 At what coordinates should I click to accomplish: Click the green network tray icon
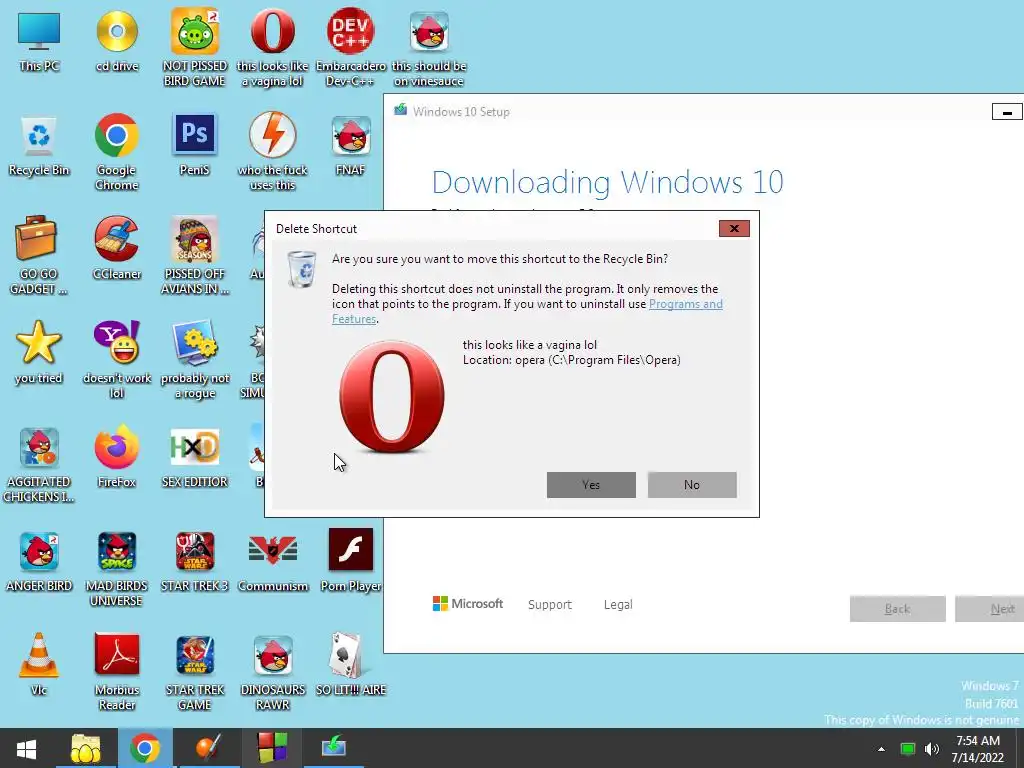(x=908, y=749)
